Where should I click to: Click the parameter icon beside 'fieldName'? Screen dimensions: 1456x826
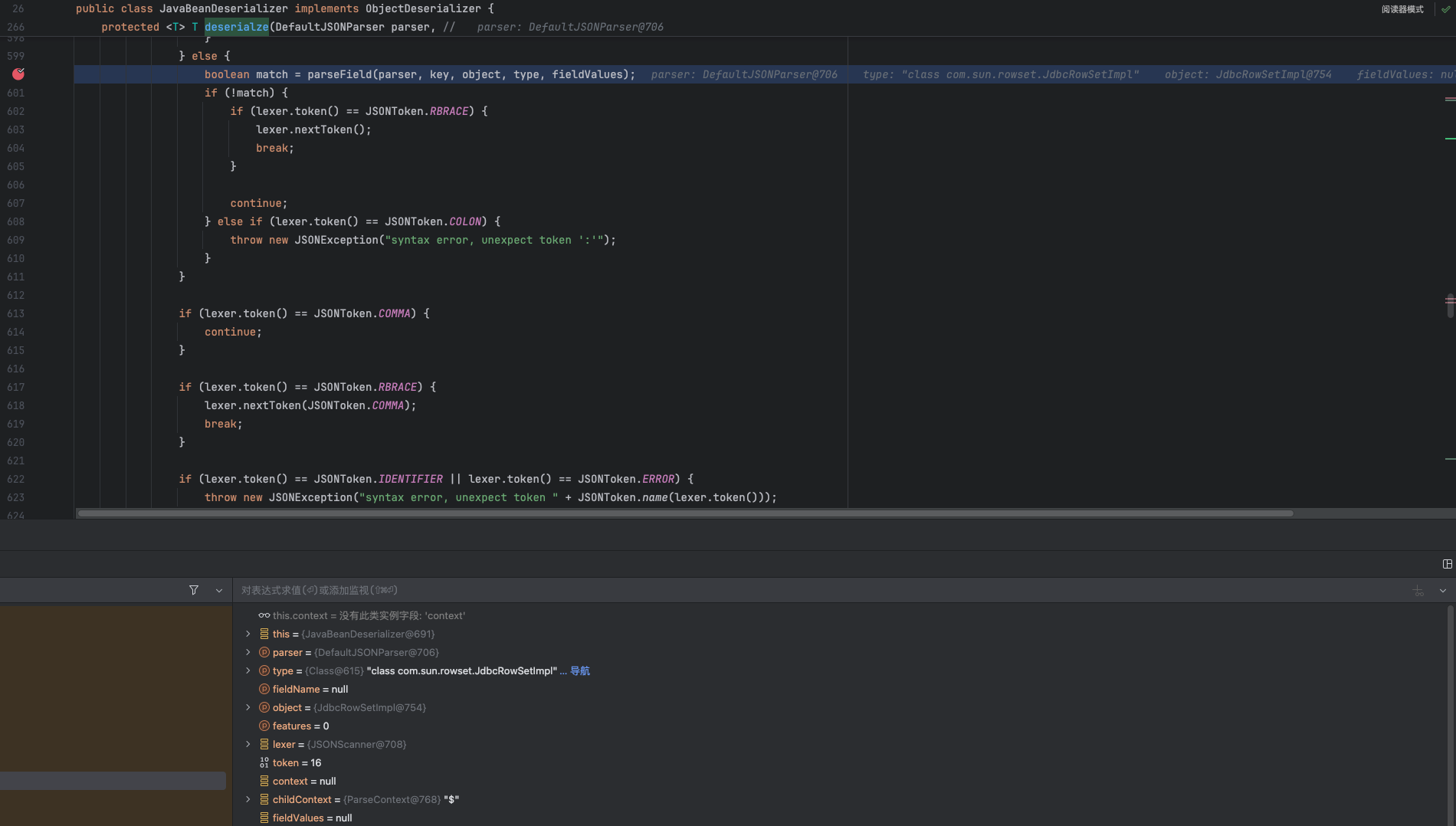[264, 689]
